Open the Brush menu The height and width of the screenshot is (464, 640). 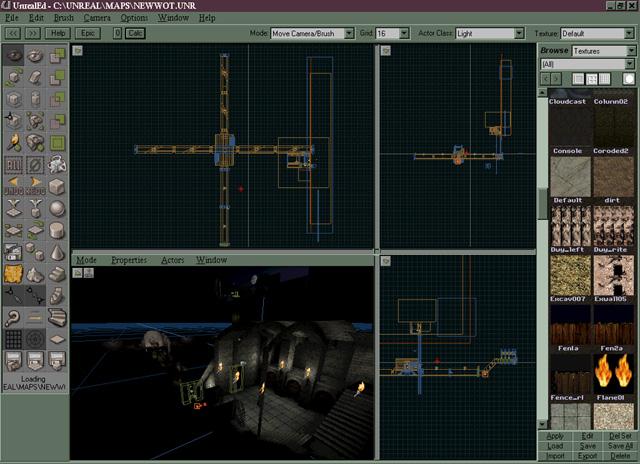coord(63,18)
